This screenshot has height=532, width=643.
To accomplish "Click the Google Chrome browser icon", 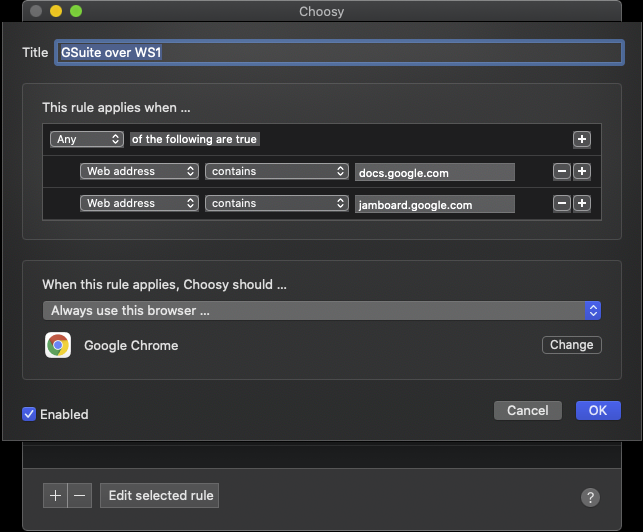I will tap(58, 345).
